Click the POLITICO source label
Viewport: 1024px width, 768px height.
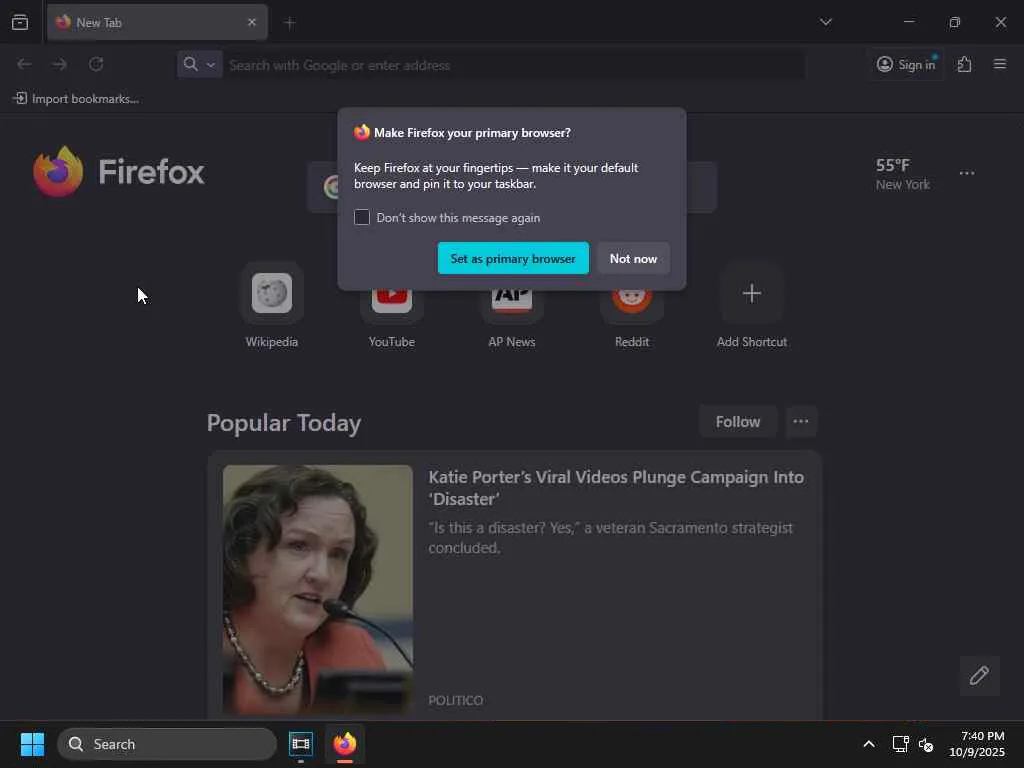tap(456, 700)
